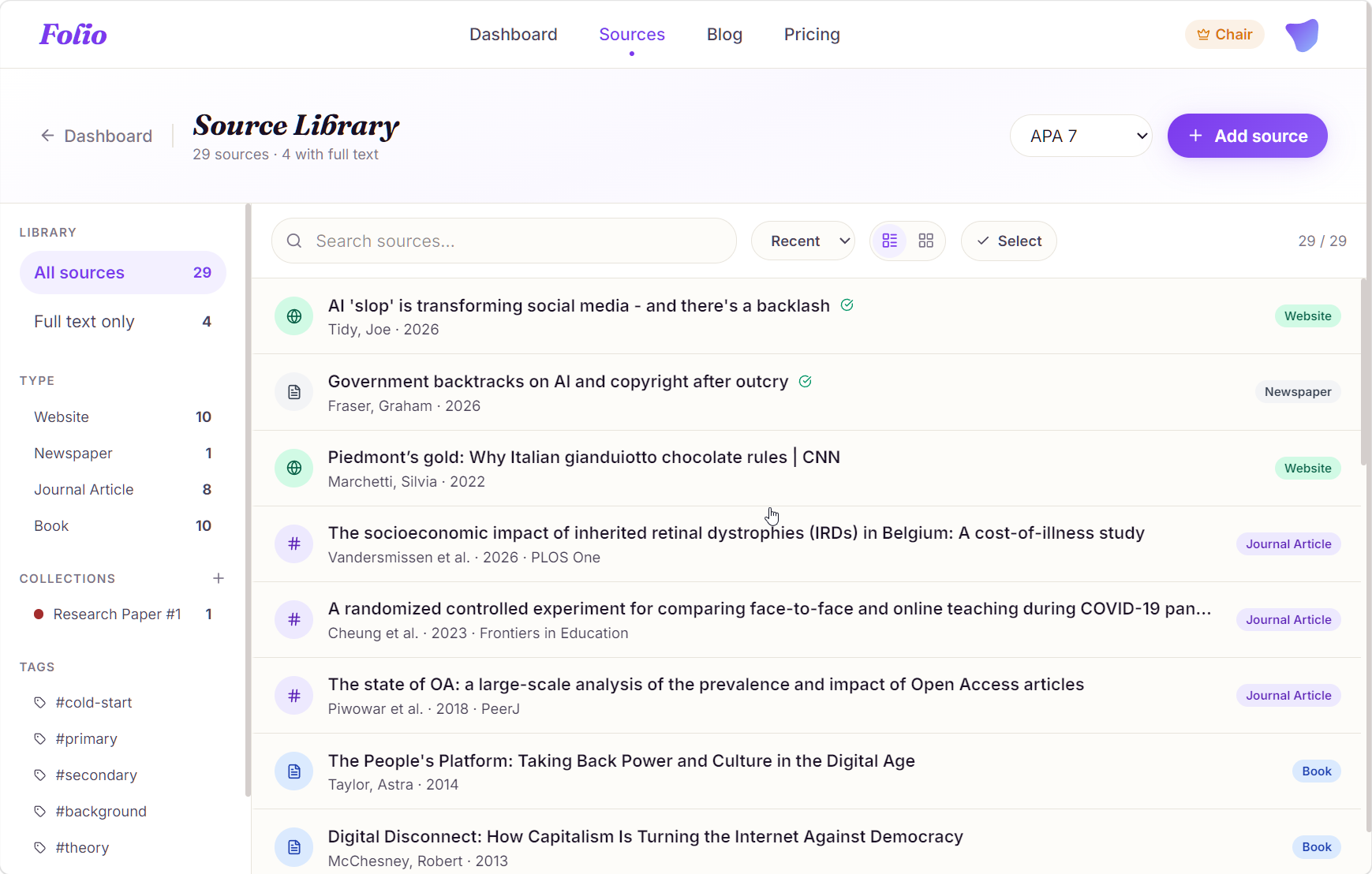Filter by type Book
Screen dimensions: 1372x874
coord(123,525)
